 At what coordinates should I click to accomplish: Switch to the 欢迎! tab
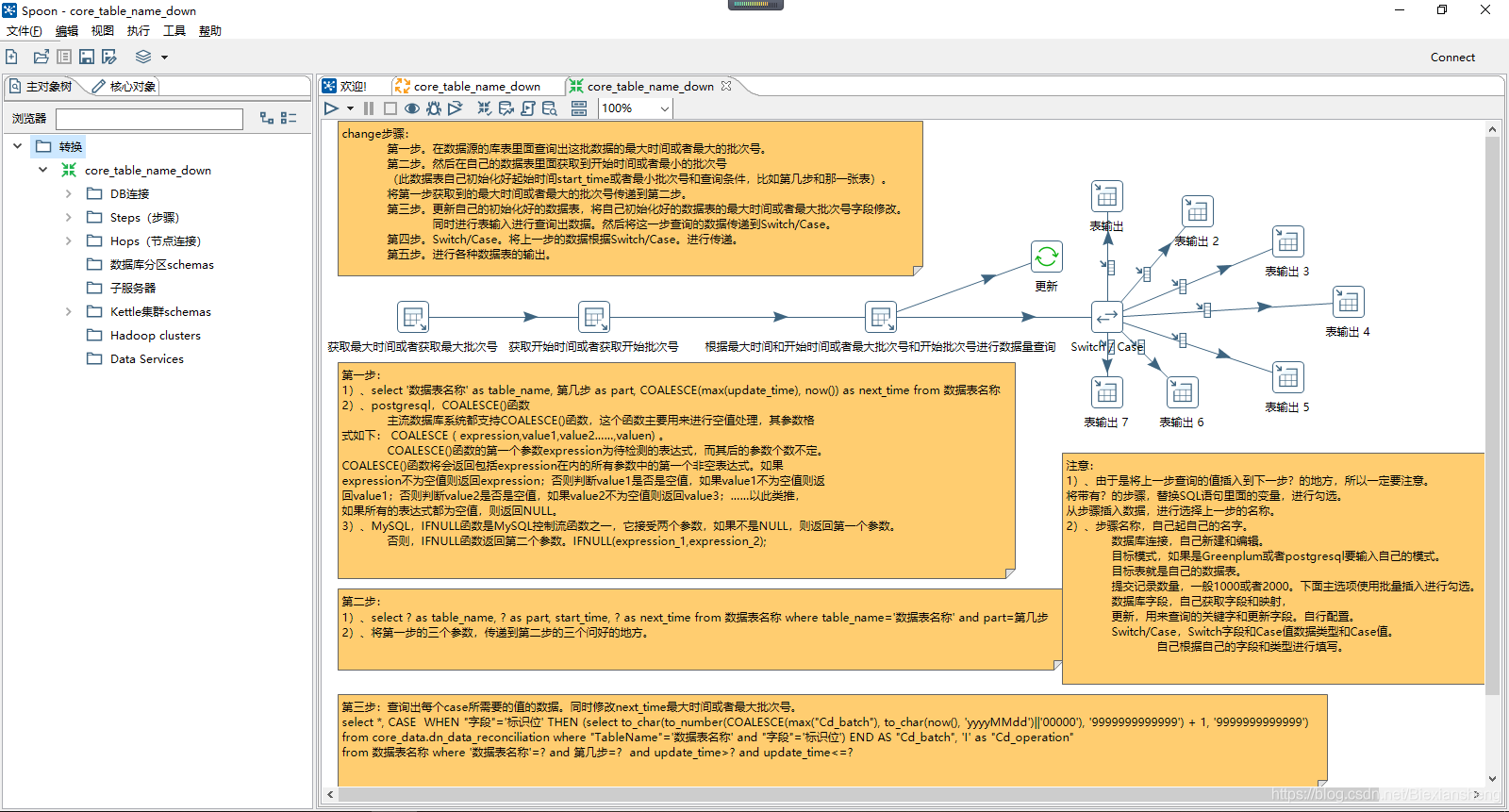[344, 86]
